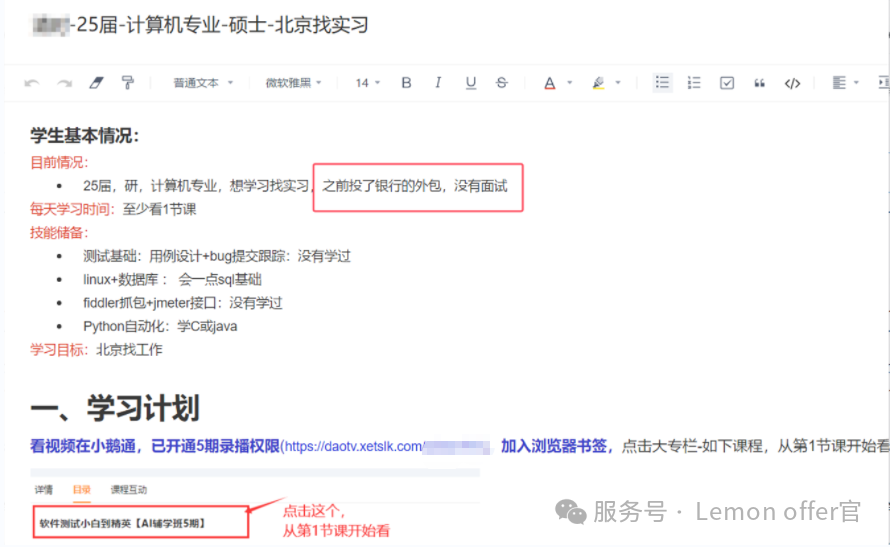Click the redo arrow icon
The image size is (890, 547).
click(64, 83)
